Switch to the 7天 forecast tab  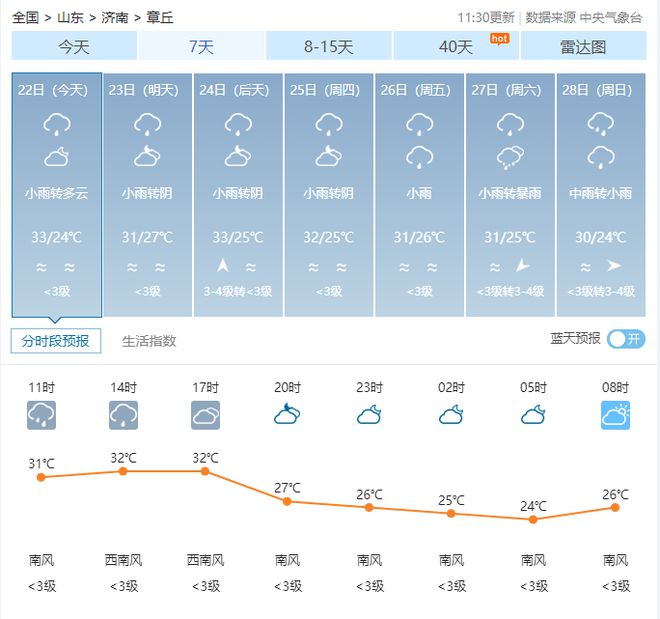[202, 45]
